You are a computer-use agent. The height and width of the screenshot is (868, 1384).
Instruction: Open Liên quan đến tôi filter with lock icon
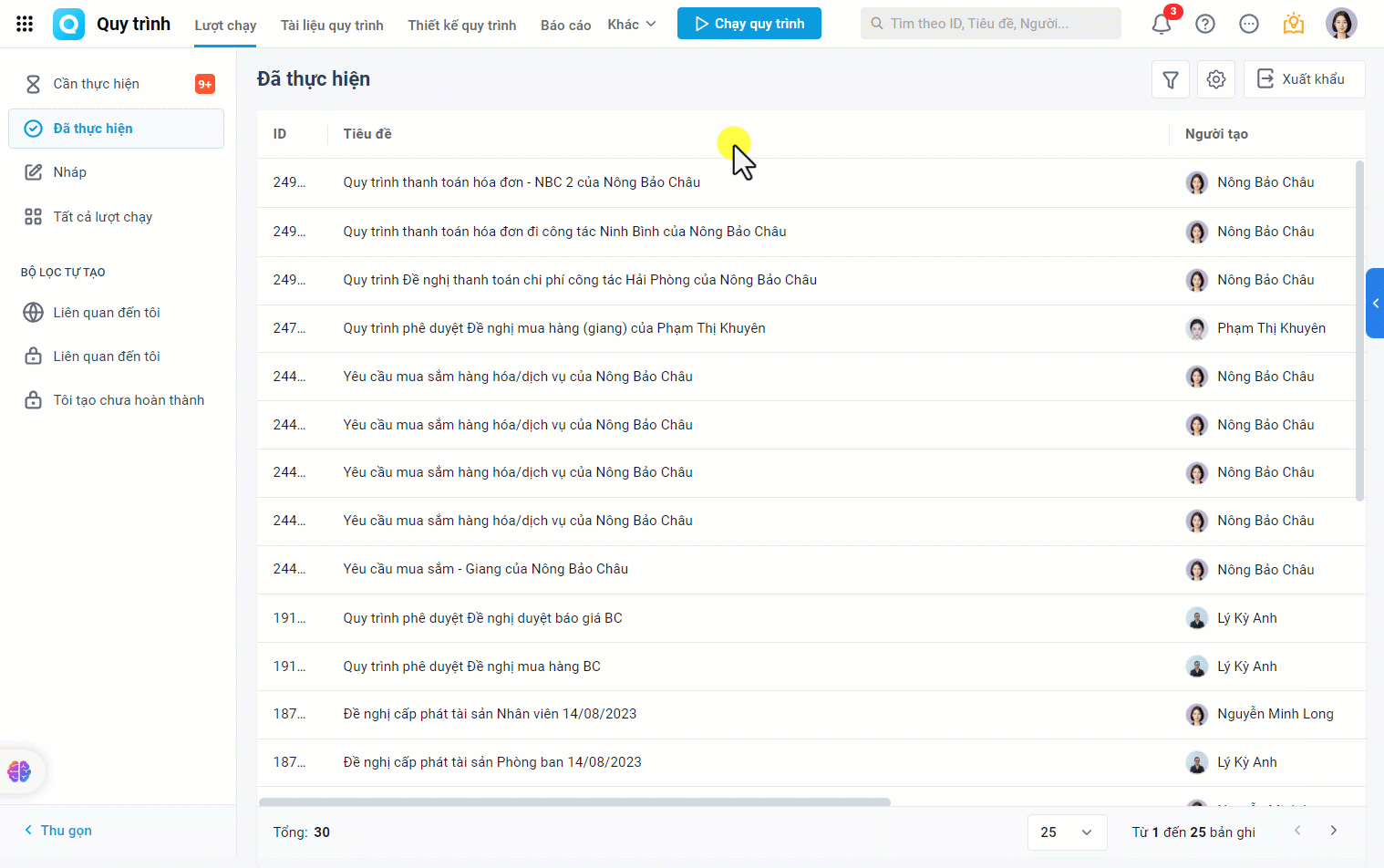pos(116,356)
